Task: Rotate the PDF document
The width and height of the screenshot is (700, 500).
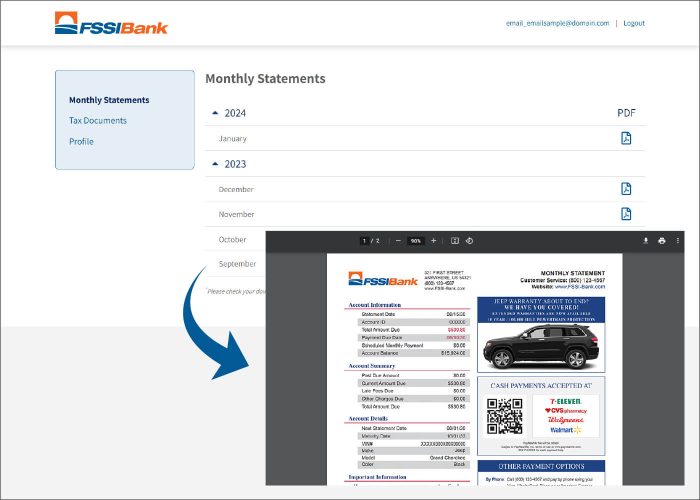Action: pyautogui.click(x=469, y=241)
